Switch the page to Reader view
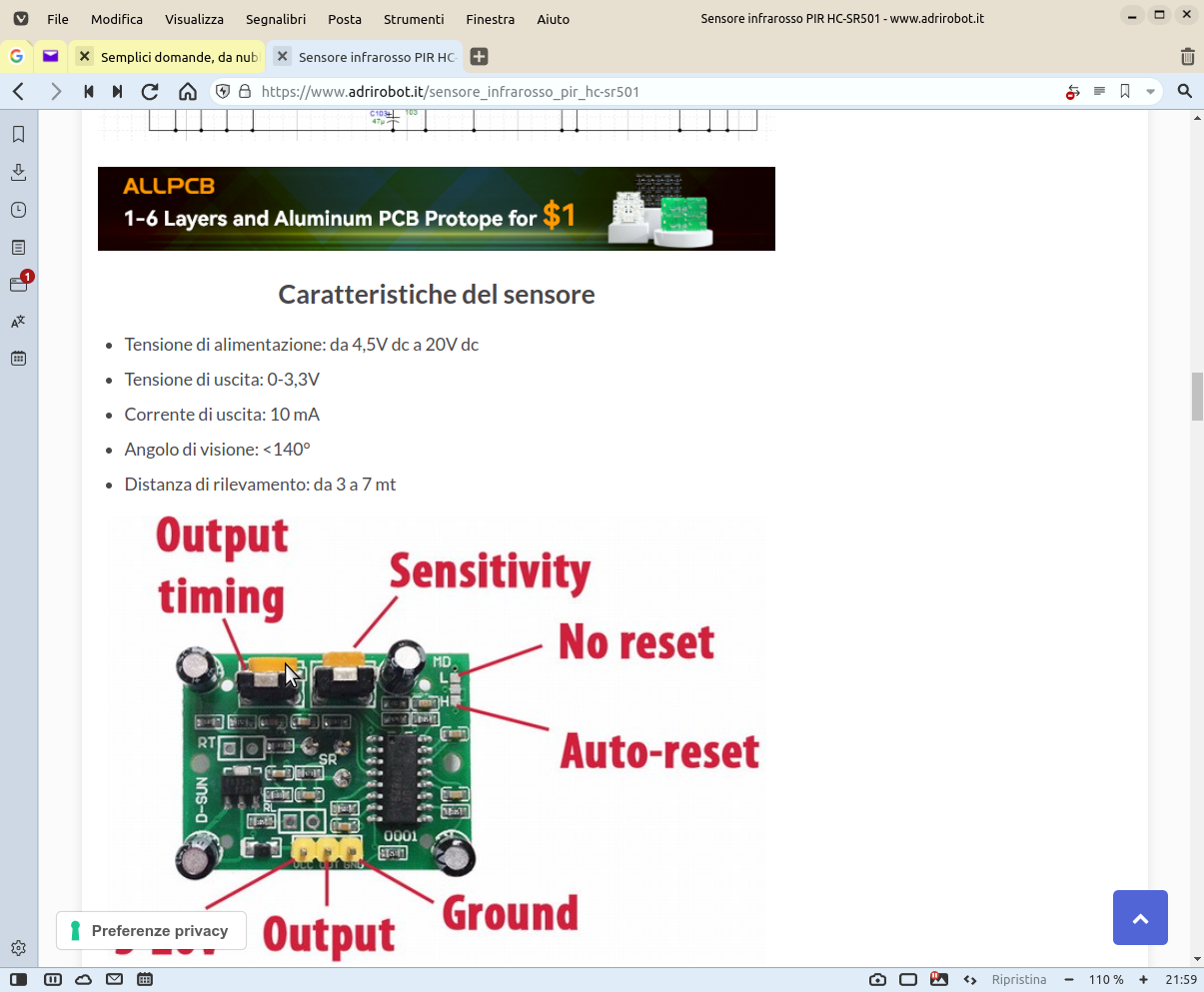The image size is (1204, 992). pos(1099,91)
